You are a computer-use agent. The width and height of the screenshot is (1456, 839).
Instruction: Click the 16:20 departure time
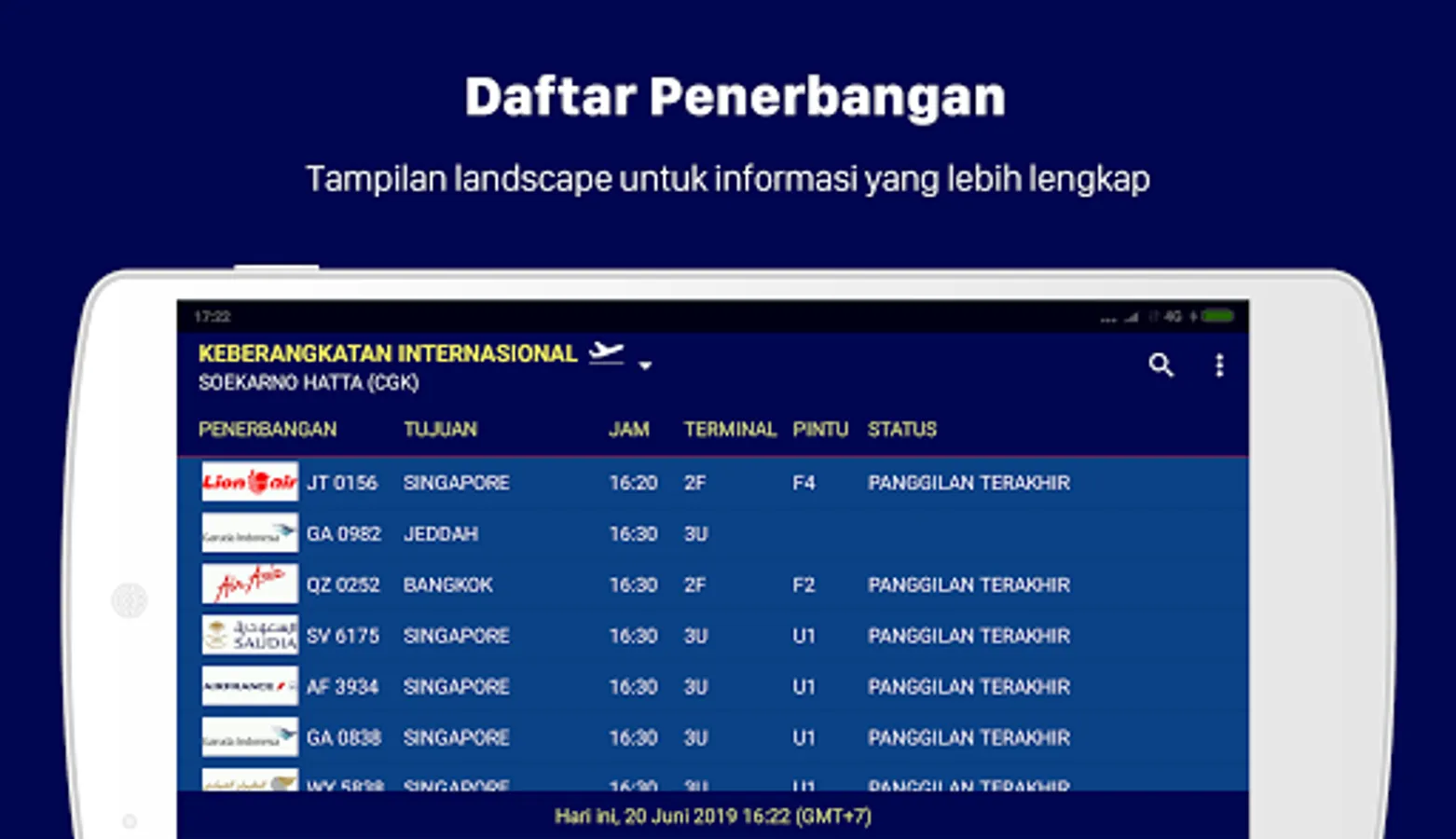click(x=633, y=483)
